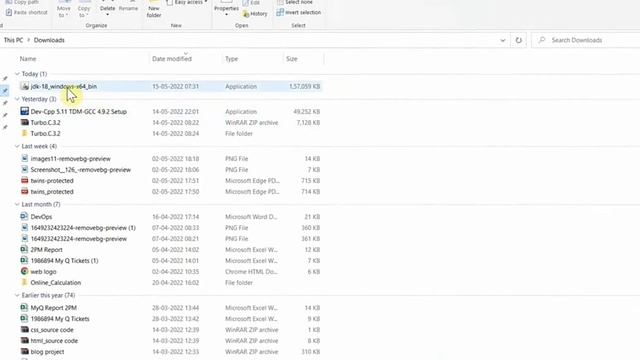Screen dimensions: 640x360
Task: Click the Paste shortcut icon
Action: tap(9, 12)
